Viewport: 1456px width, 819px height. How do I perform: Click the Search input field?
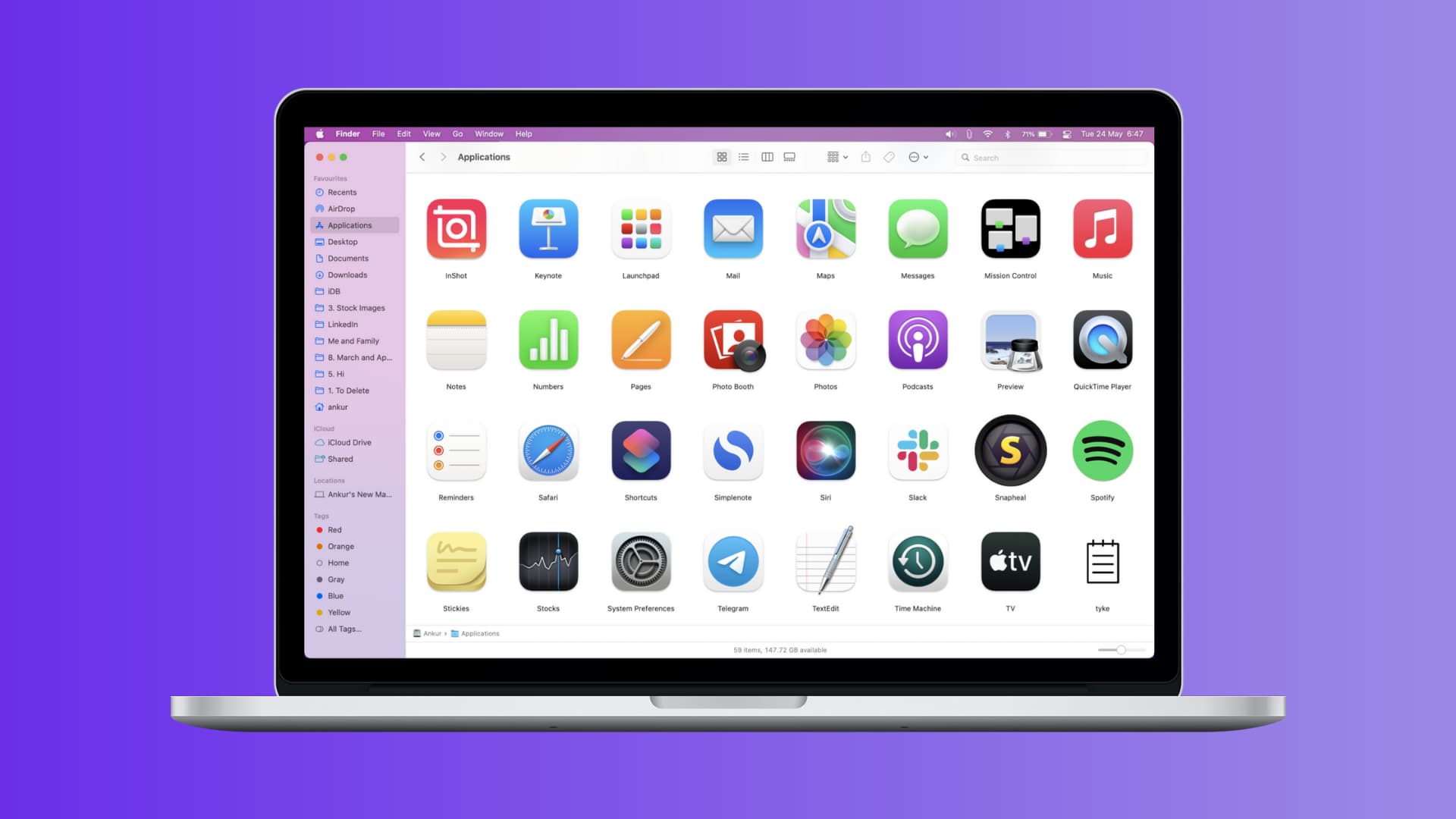tap(1052, 157)
